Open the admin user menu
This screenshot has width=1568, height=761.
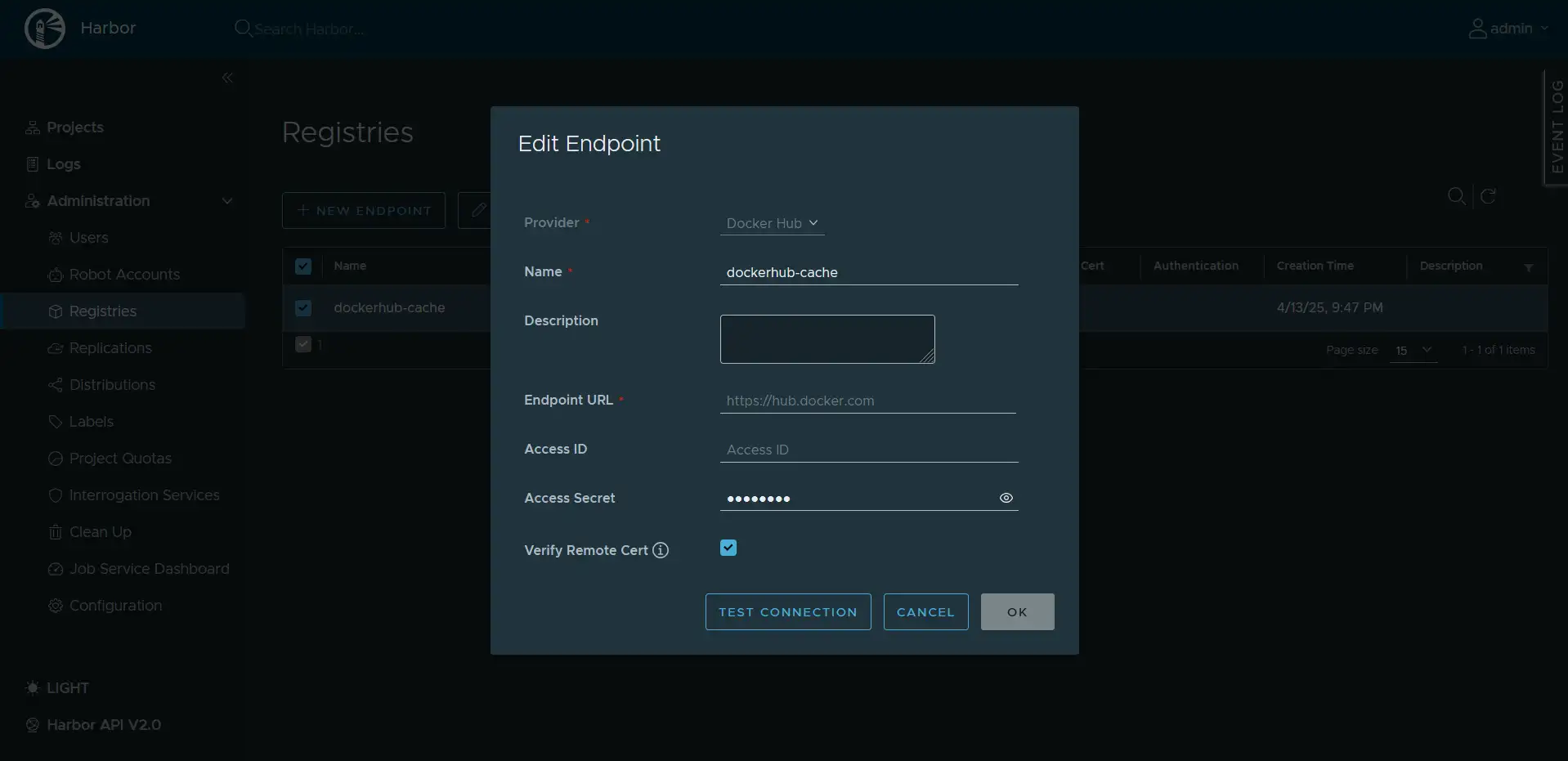click(x=1508, y=28)
